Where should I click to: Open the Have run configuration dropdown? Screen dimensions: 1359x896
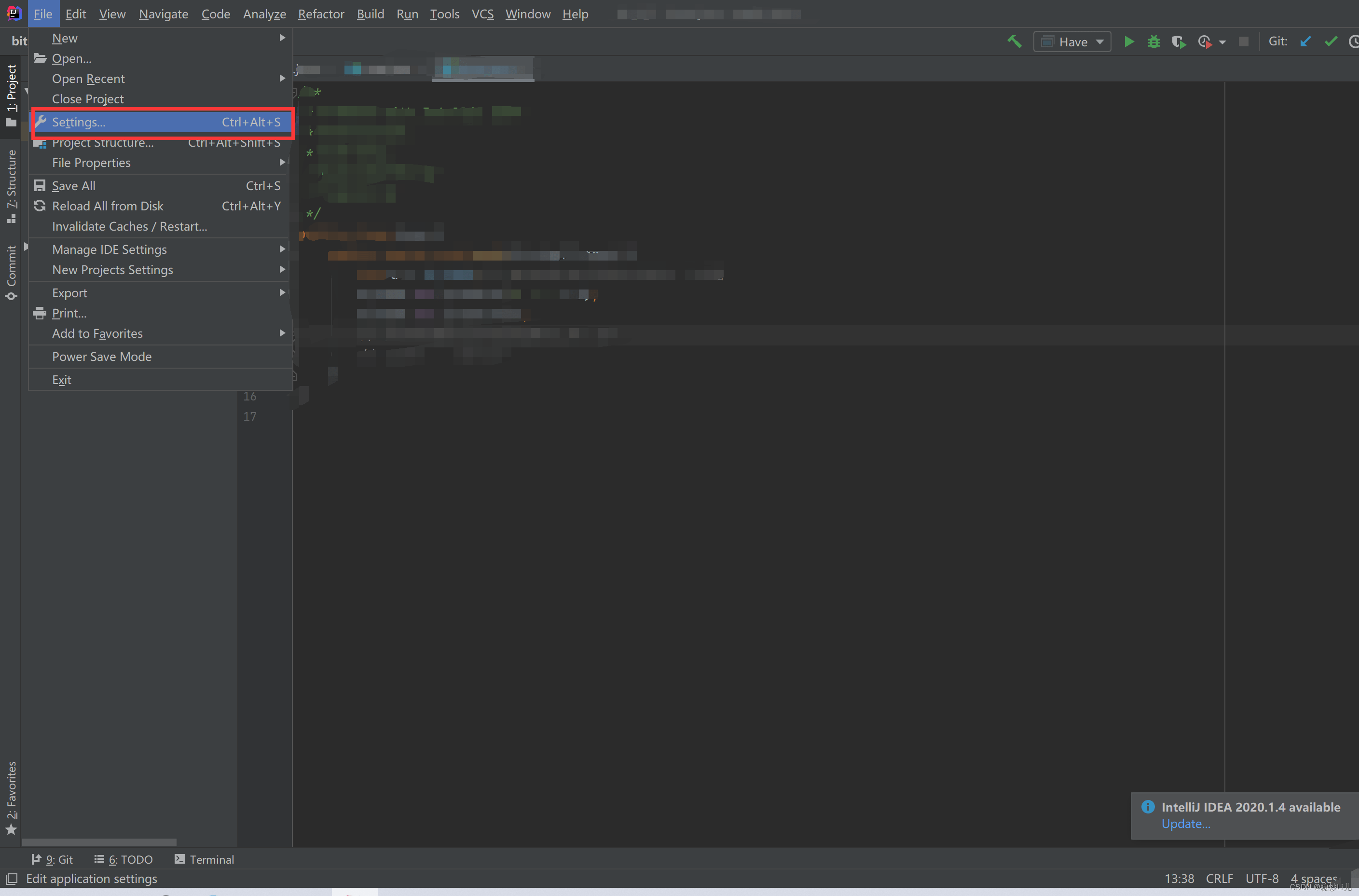click(1072, 41)
